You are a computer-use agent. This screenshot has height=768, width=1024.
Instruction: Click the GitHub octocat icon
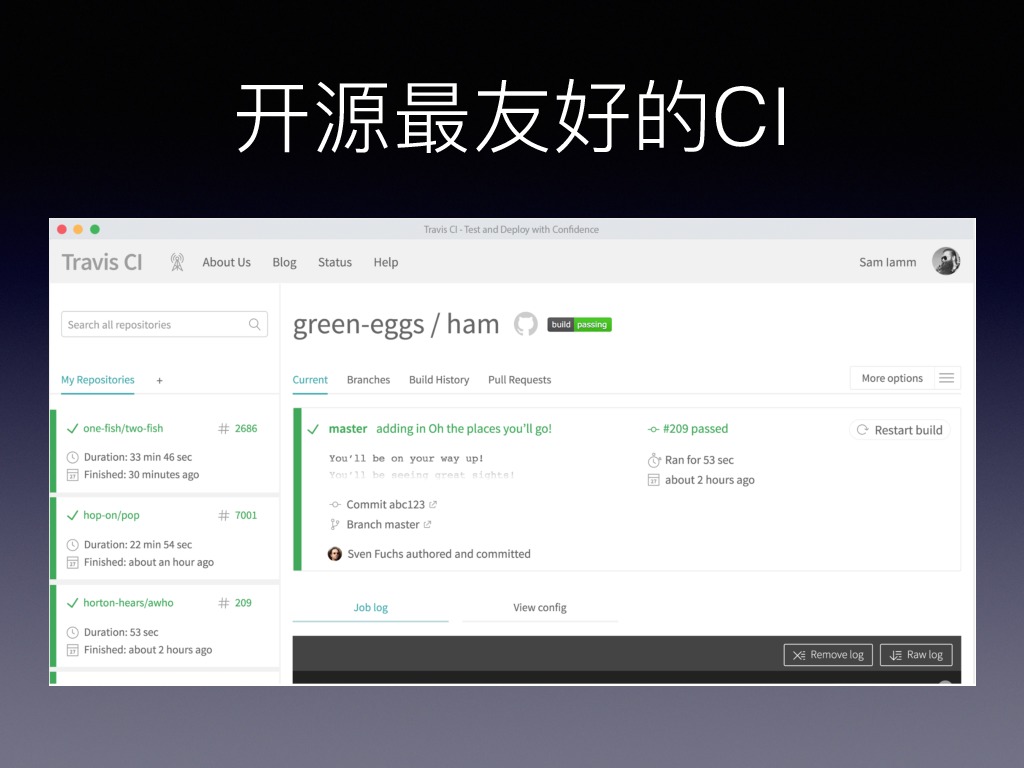coord(526,324)
